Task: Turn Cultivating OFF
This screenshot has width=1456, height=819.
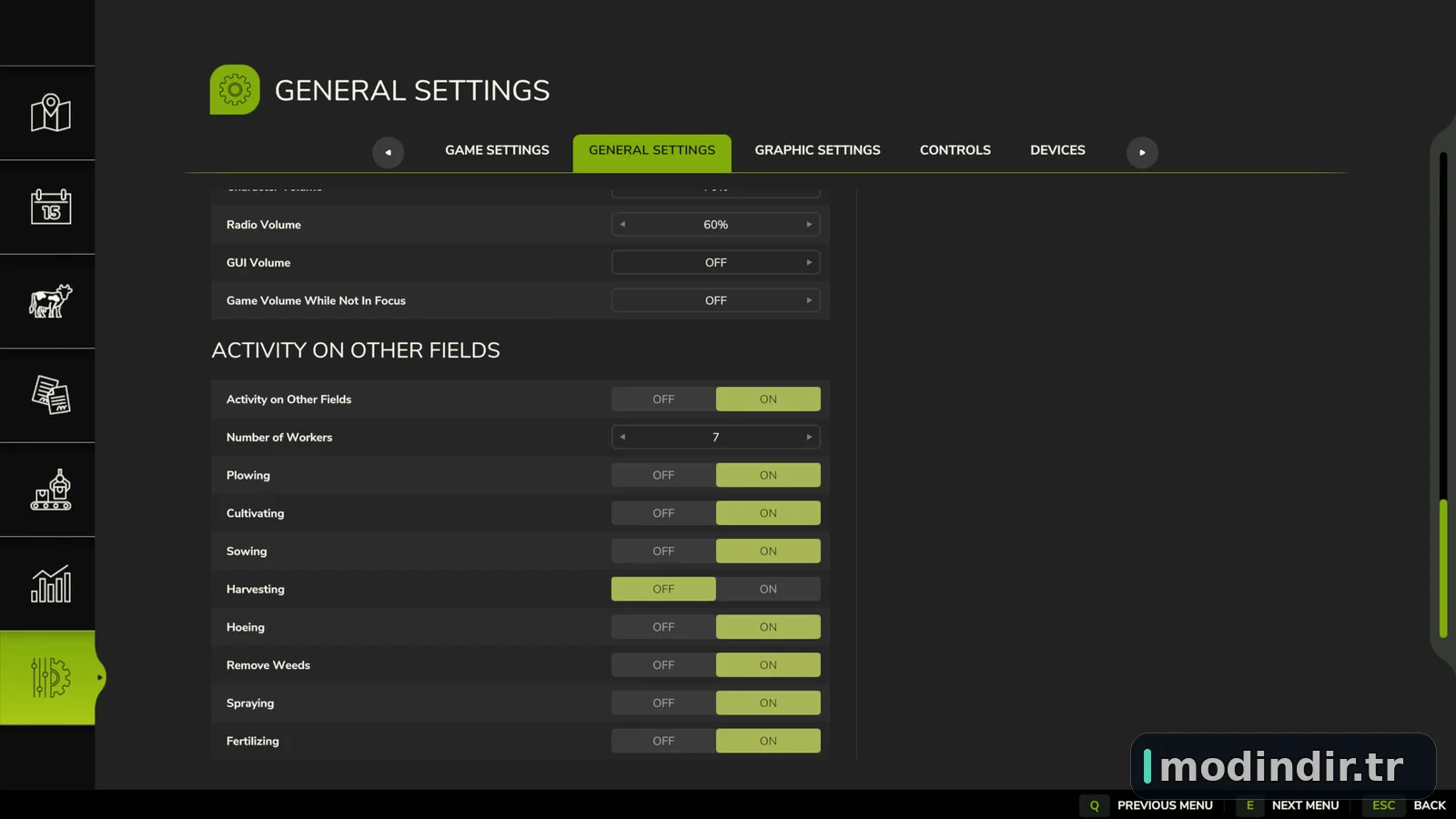Action: click(x=663, y=513)
